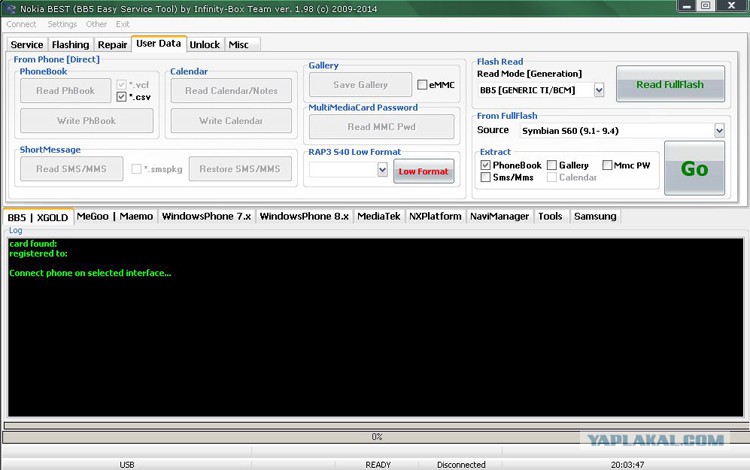Click the black log output area
750x470 pixels.
pyautogui.click(x=375, y=328)
